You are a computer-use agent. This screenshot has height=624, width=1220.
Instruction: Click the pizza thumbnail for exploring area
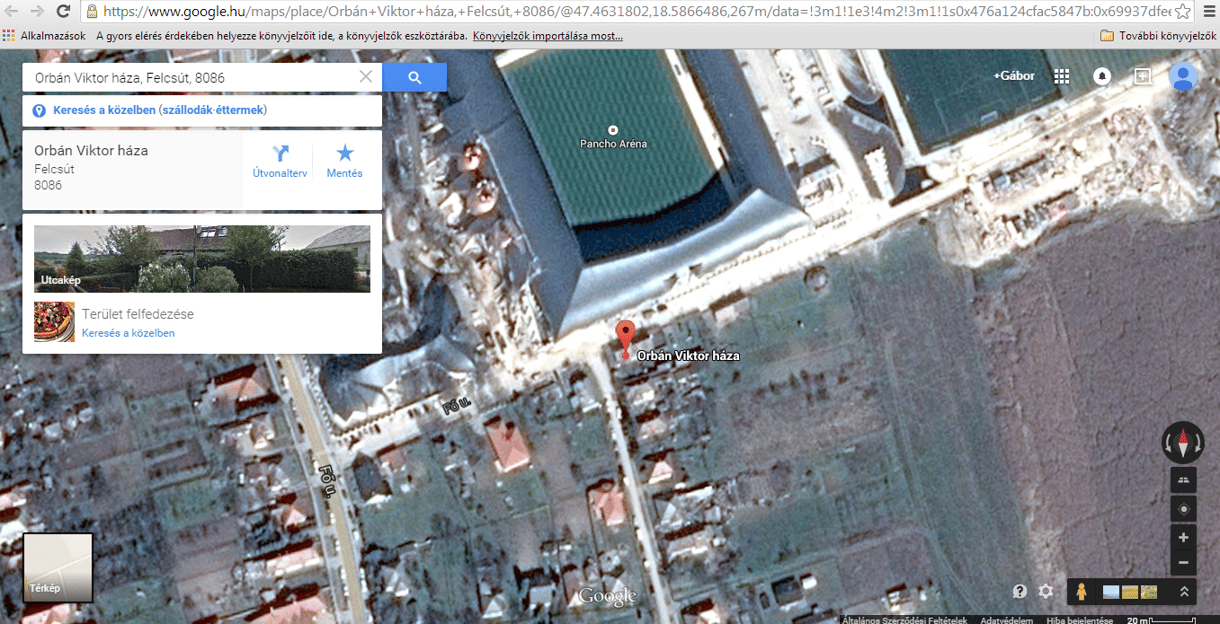click(54, 322)
